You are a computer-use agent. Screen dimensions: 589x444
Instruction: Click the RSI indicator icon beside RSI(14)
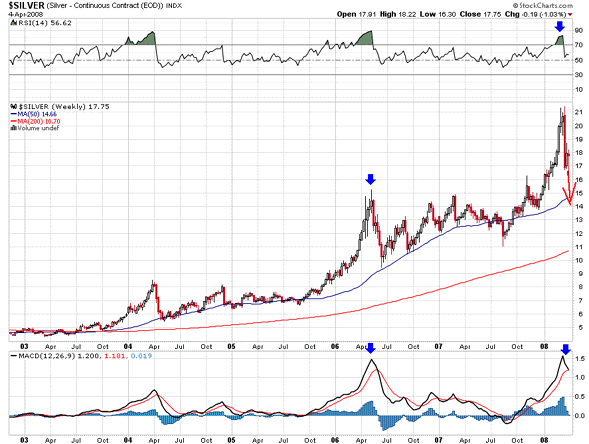click(14, 23)
